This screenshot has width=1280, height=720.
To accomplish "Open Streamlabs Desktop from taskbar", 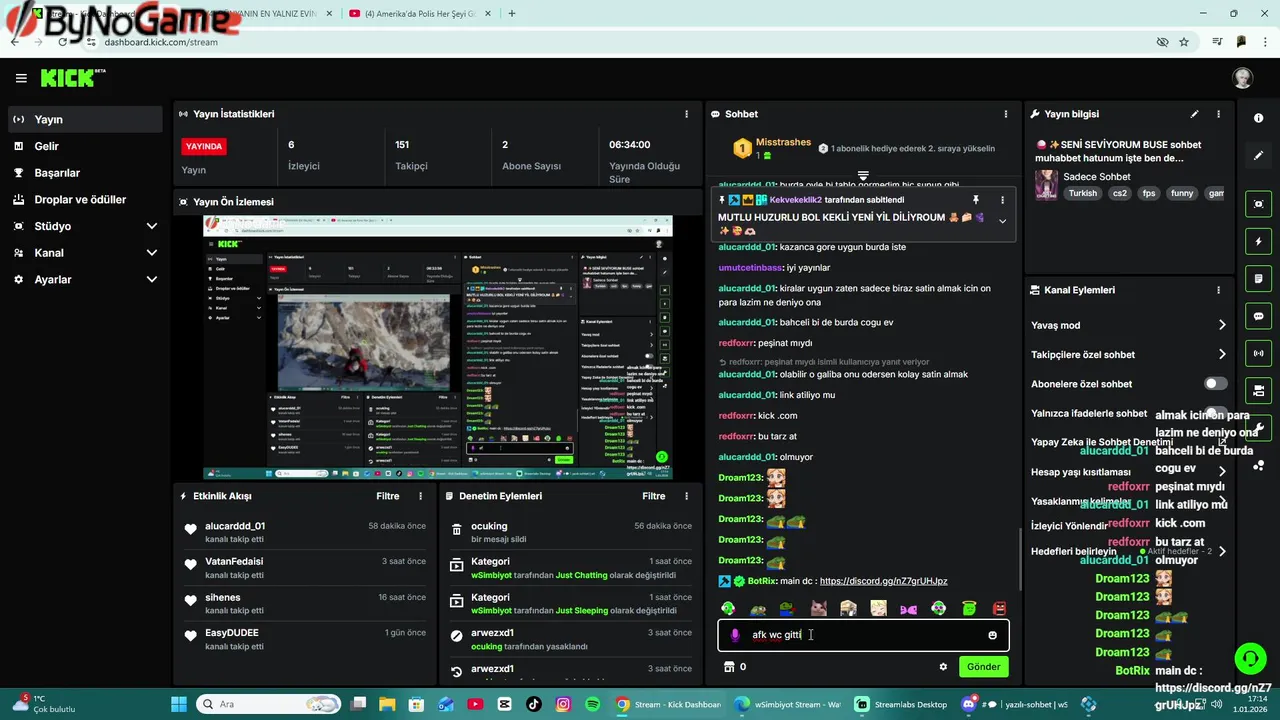I will [901, 704].
